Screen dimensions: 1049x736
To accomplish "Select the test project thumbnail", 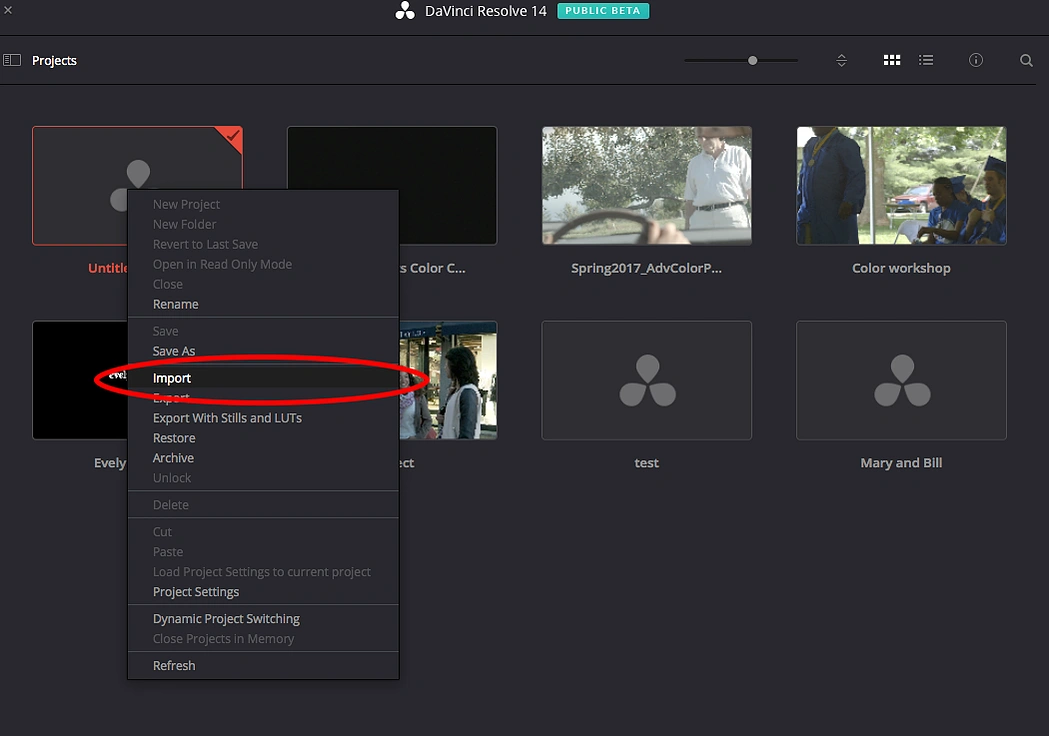I will point(646,380).
